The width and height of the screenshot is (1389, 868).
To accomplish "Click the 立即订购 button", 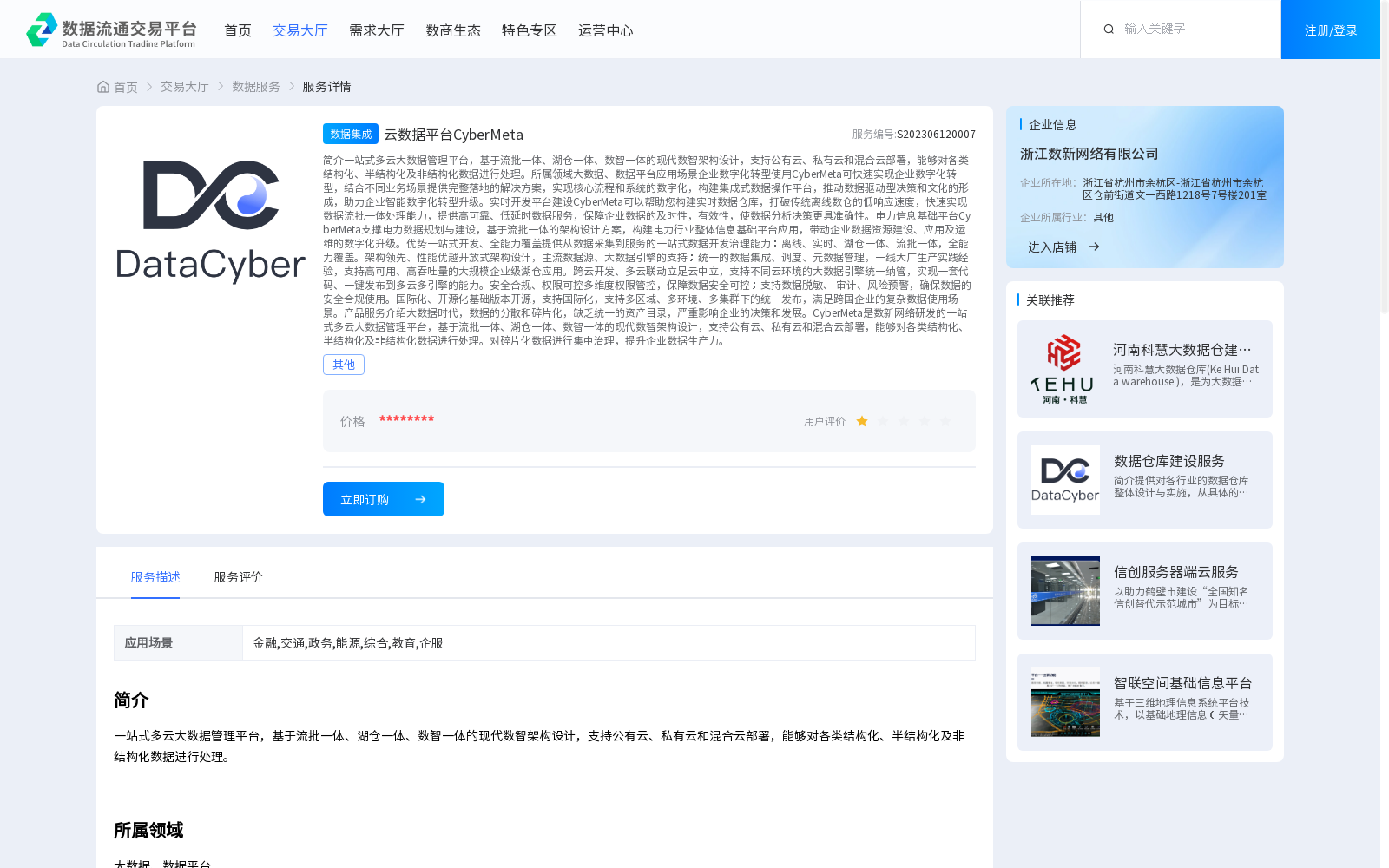I will 384,499.
